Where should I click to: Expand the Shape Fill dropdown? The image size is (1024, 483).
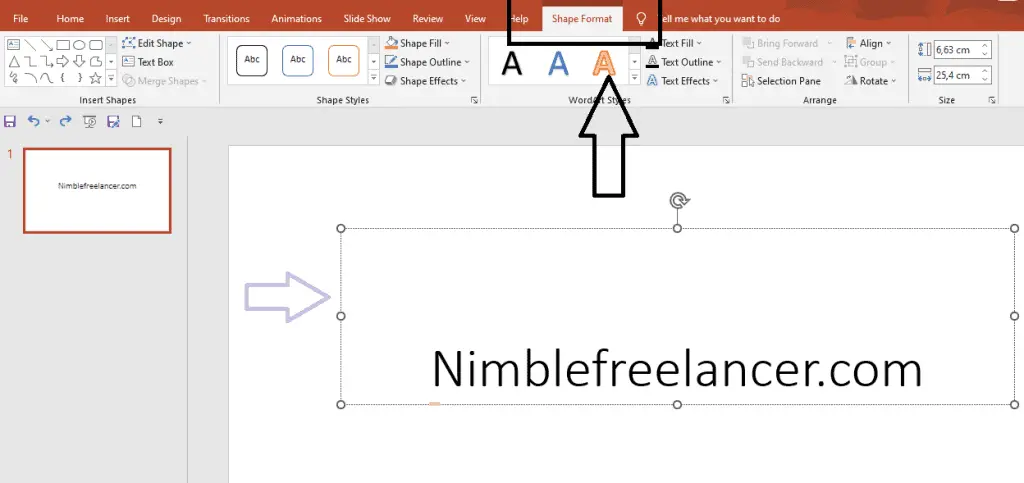click(424, 44)
